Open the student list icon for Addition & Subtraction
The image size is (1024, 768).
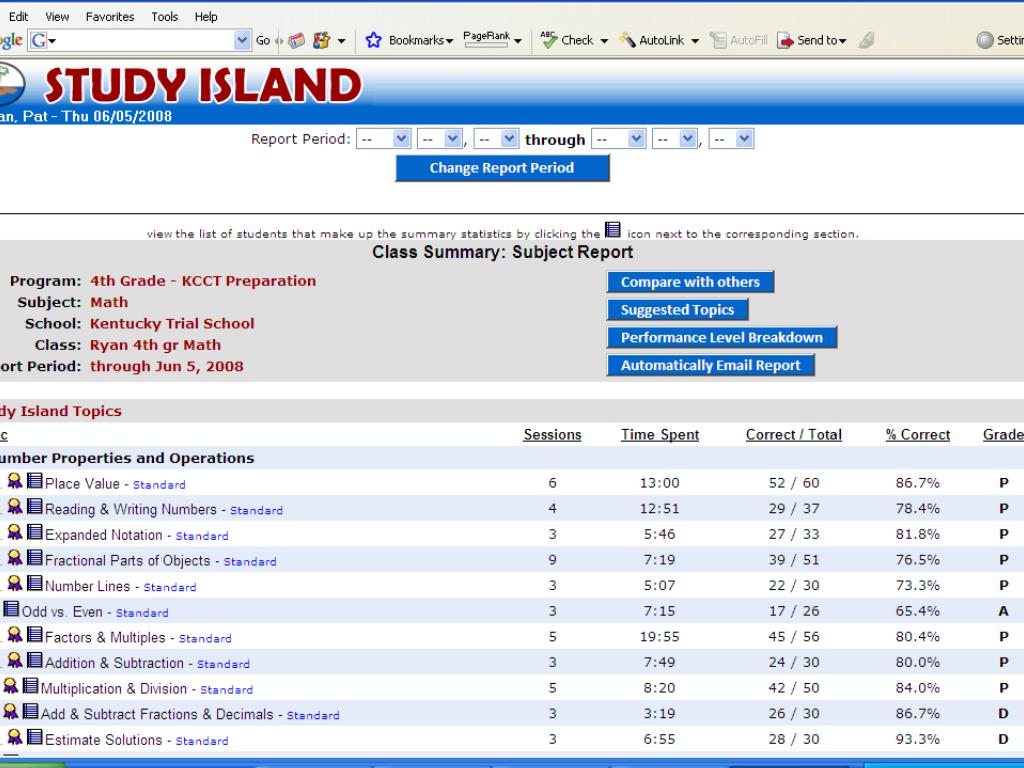point(35,660)
